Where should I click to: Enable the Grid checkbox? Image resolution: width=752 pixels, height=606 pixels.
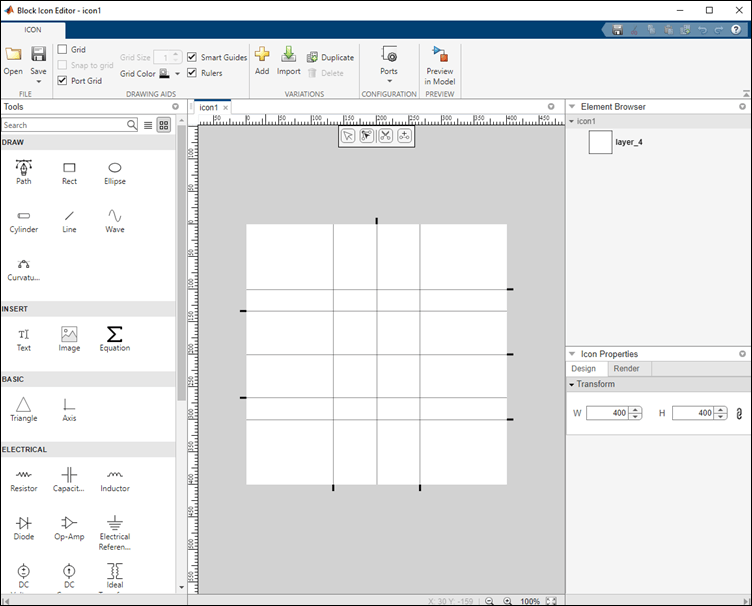[62, 49]
